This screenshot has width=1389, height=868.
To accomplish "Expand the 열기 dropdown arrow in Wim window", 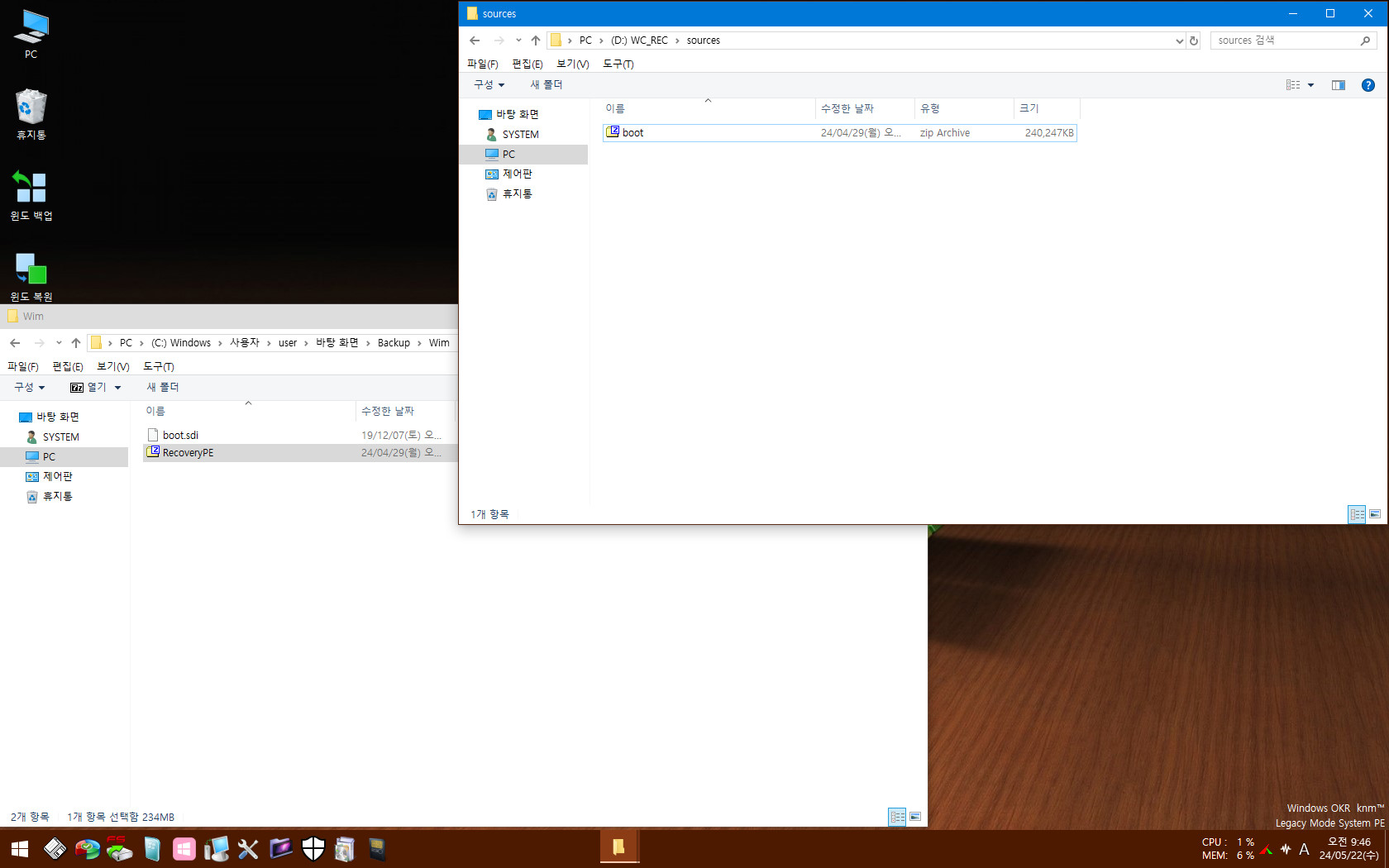I will tap(118, 388).
